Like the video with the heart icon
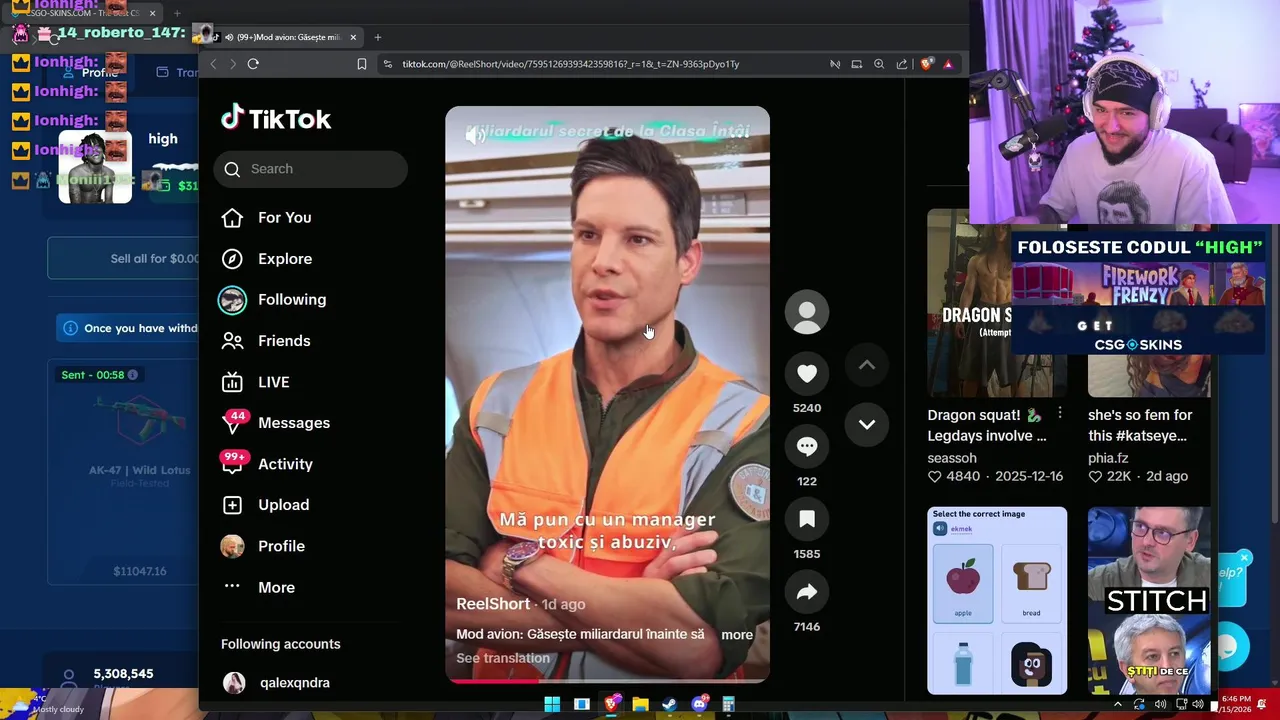 coord(807,373)
